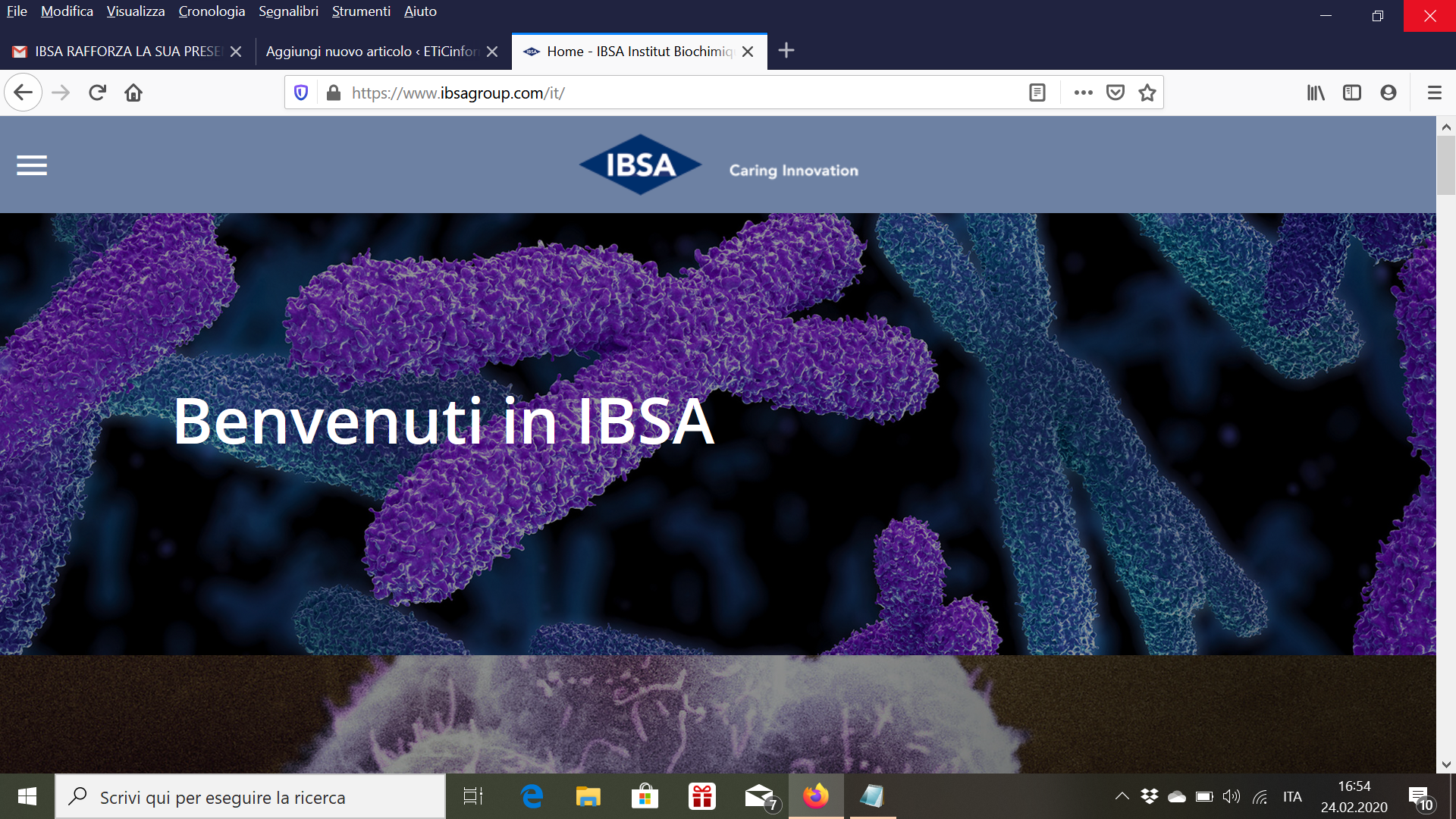Open the volume control icon
1456x819 pixels.
(1232, 796)
